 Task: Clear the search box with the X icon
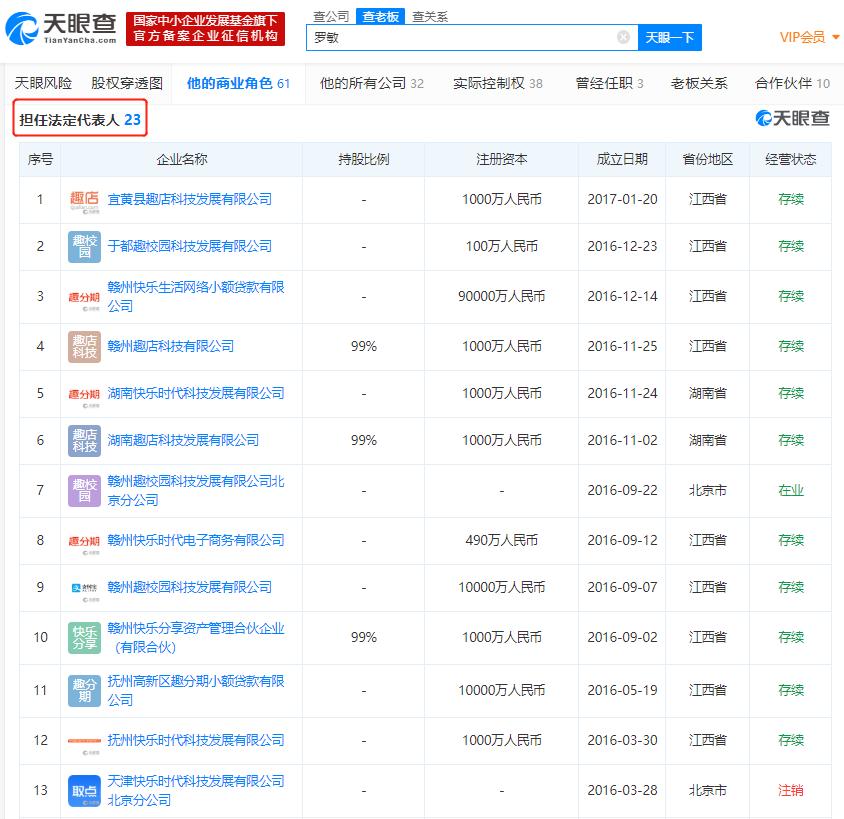click(x=623, y=36)
